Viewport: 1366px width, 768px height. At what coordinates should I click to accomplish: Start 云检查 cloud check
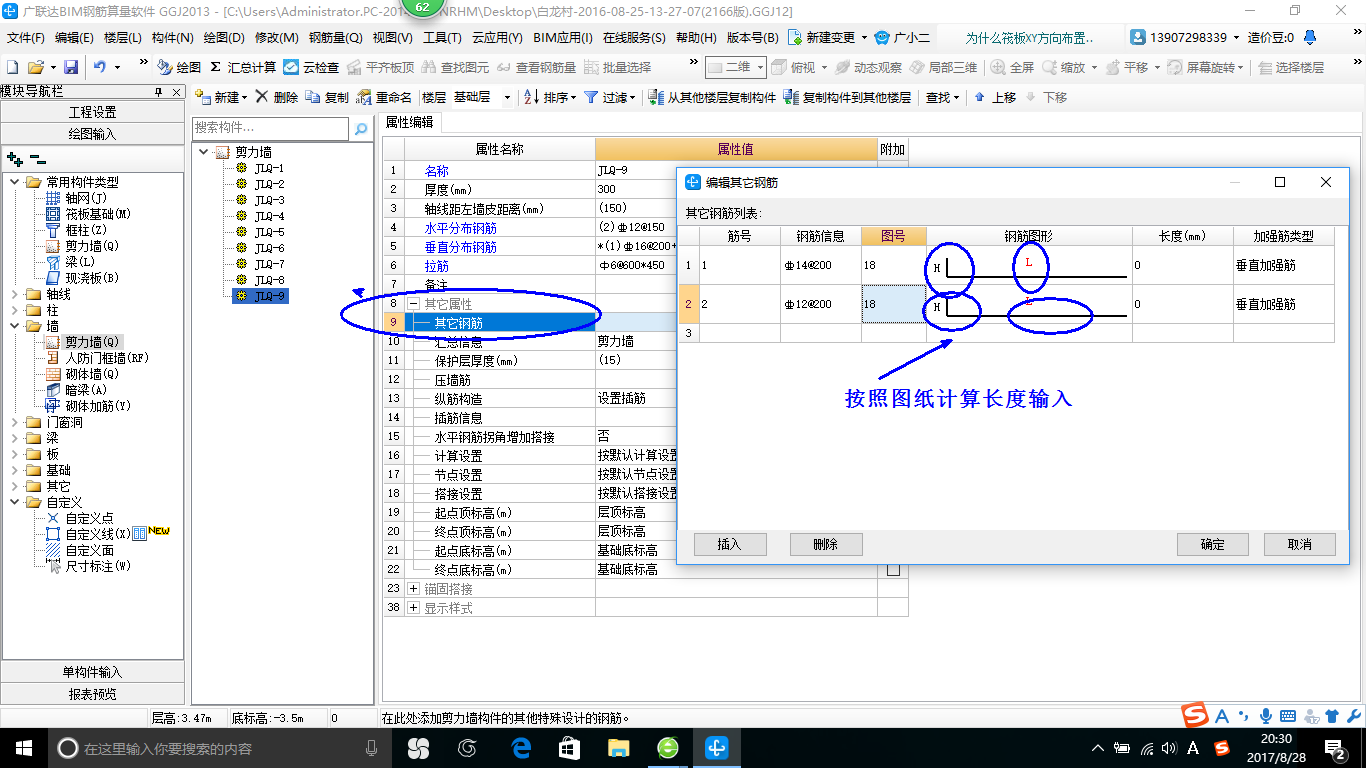tap(311, 67)
